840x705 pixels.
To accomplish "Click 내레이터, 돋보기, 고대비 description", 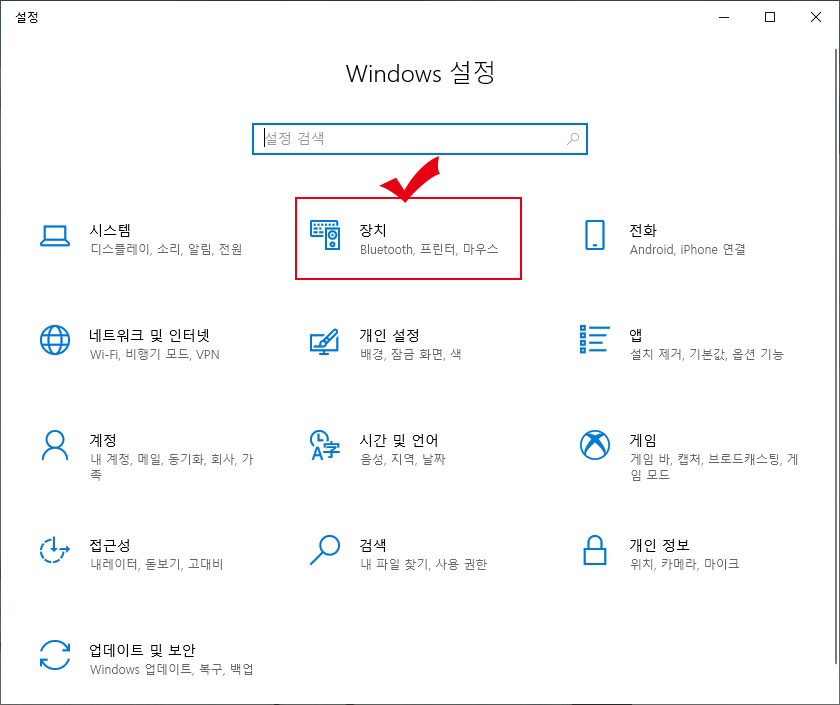I will (x=156, y=564).
